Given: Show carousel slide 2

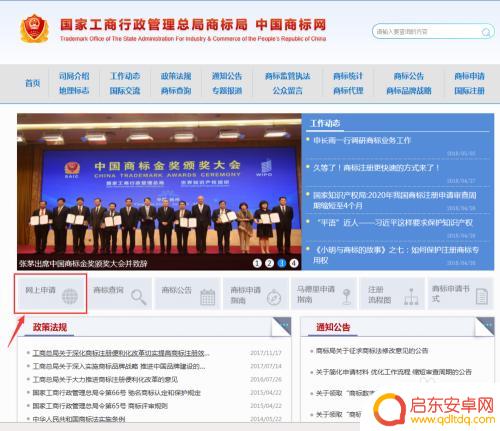Looking at the screenshot, I should point(269,263).
